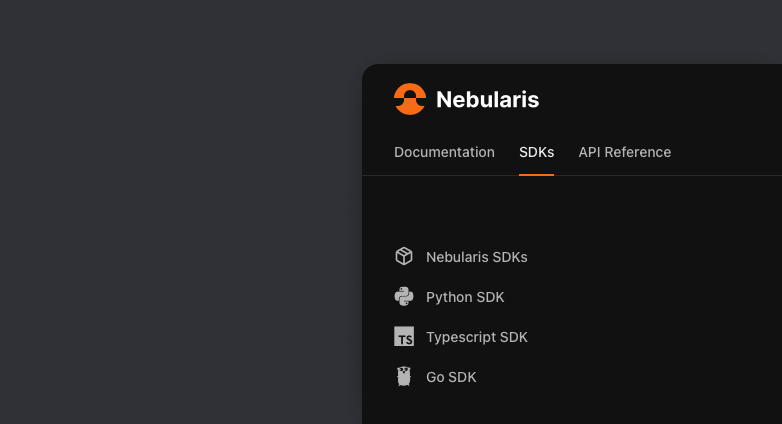The width and height of the screenshot is (782, 424).
Task: Select the SDKs tab
Action: tap(536, 152)
